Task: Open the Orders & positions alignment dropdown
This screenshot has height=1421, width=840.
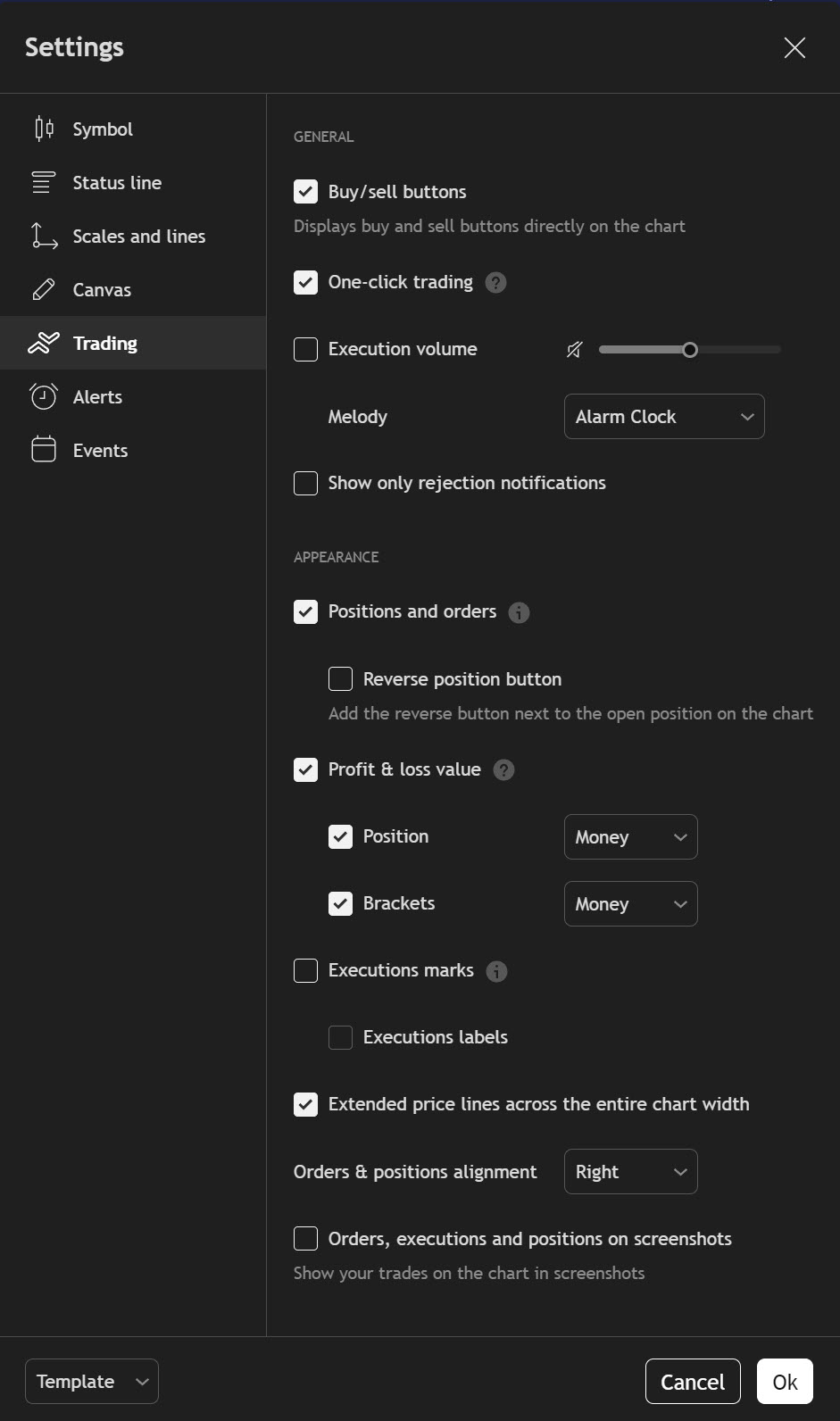Action: pyautogui.click(x=630, y=1172)
